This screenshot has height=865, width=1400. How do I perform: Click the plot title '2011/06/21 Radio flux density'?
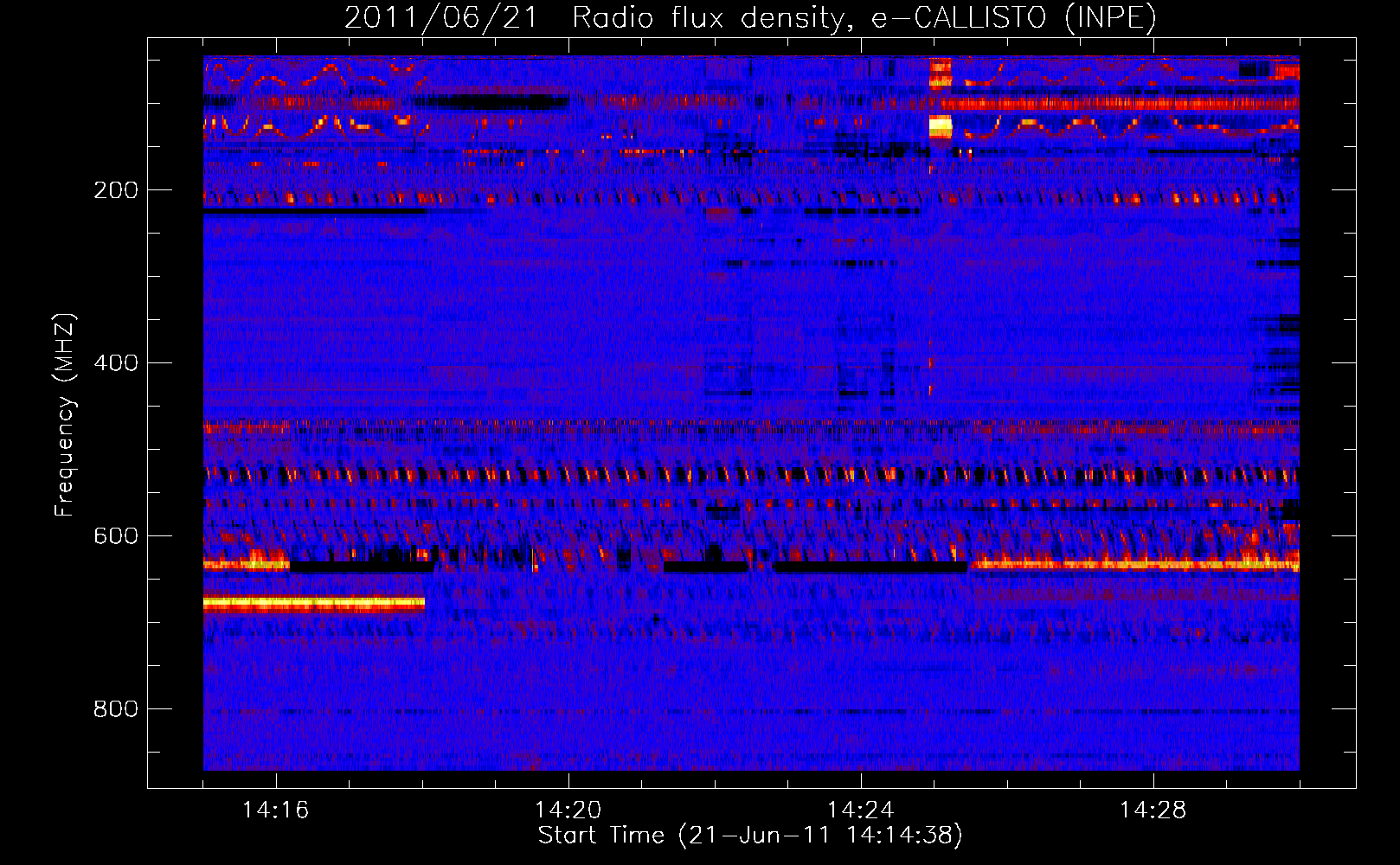(751, 18)
